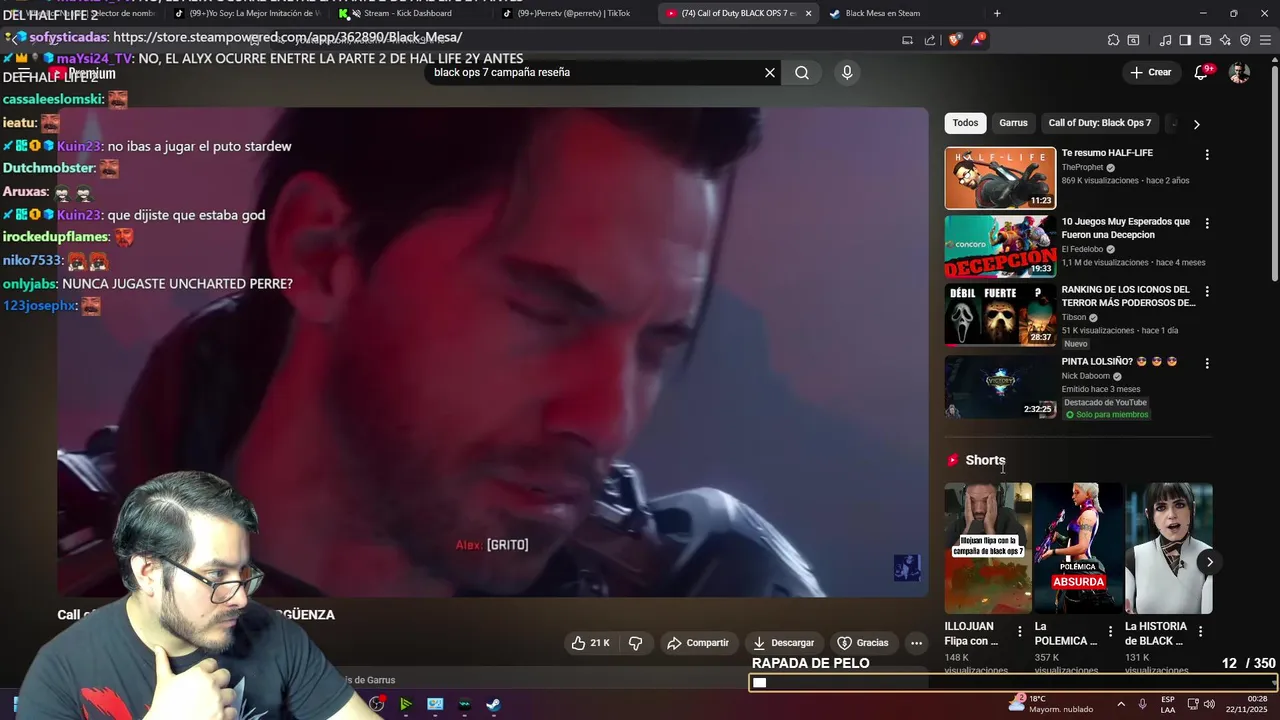
Task: Click the Crear button
Action: tap(1150, 72)
